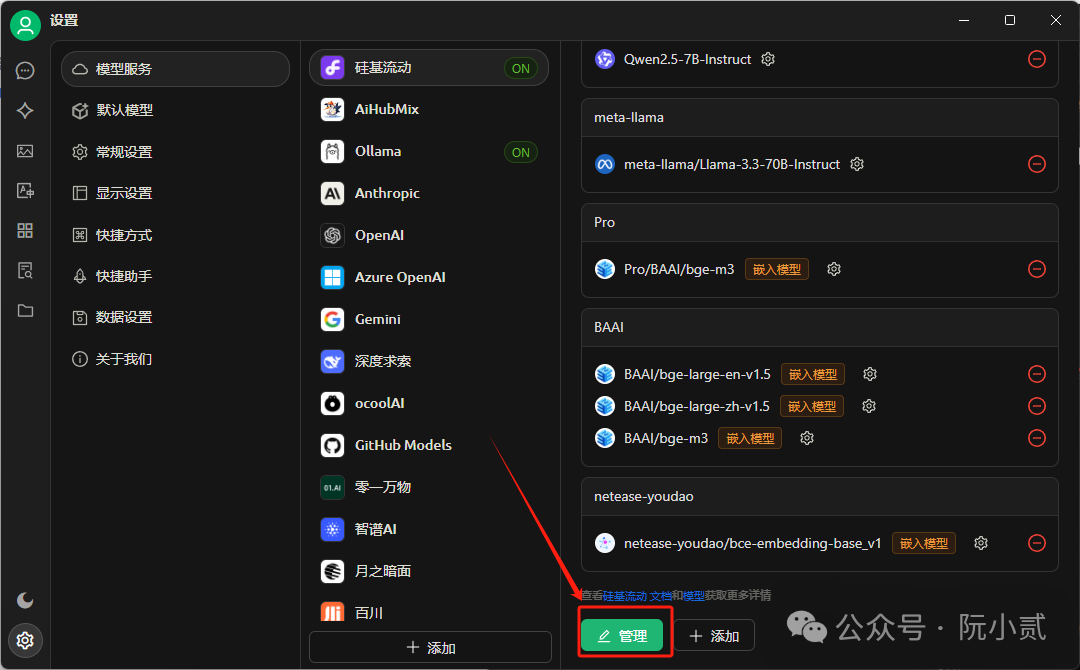The image size is (1080, 670).
Task: Open the 模型 details link
Action: coord(694,596)
